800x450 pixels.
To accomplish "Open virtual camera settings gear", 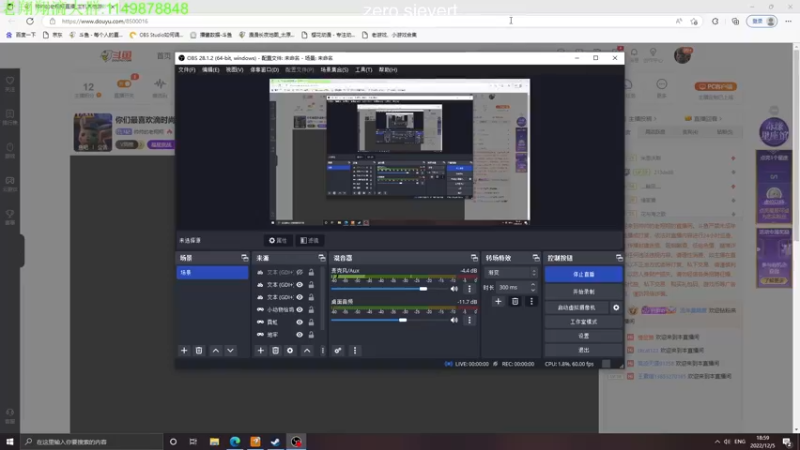I will click(x=616, y=308).
